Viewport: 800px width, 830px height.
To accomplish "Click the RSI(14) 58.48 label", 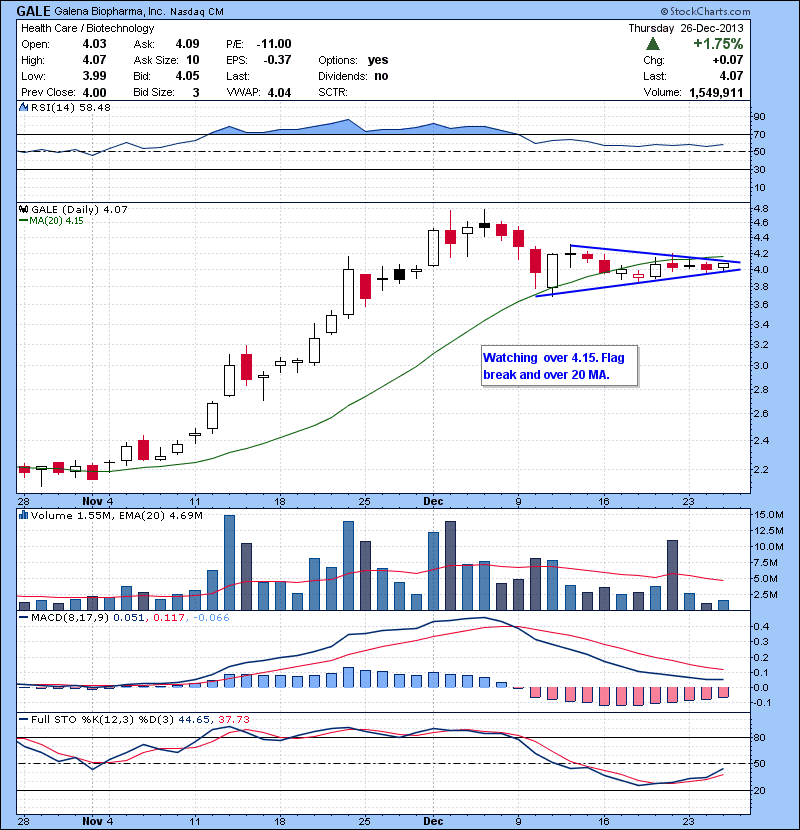I will click(71, 107).
